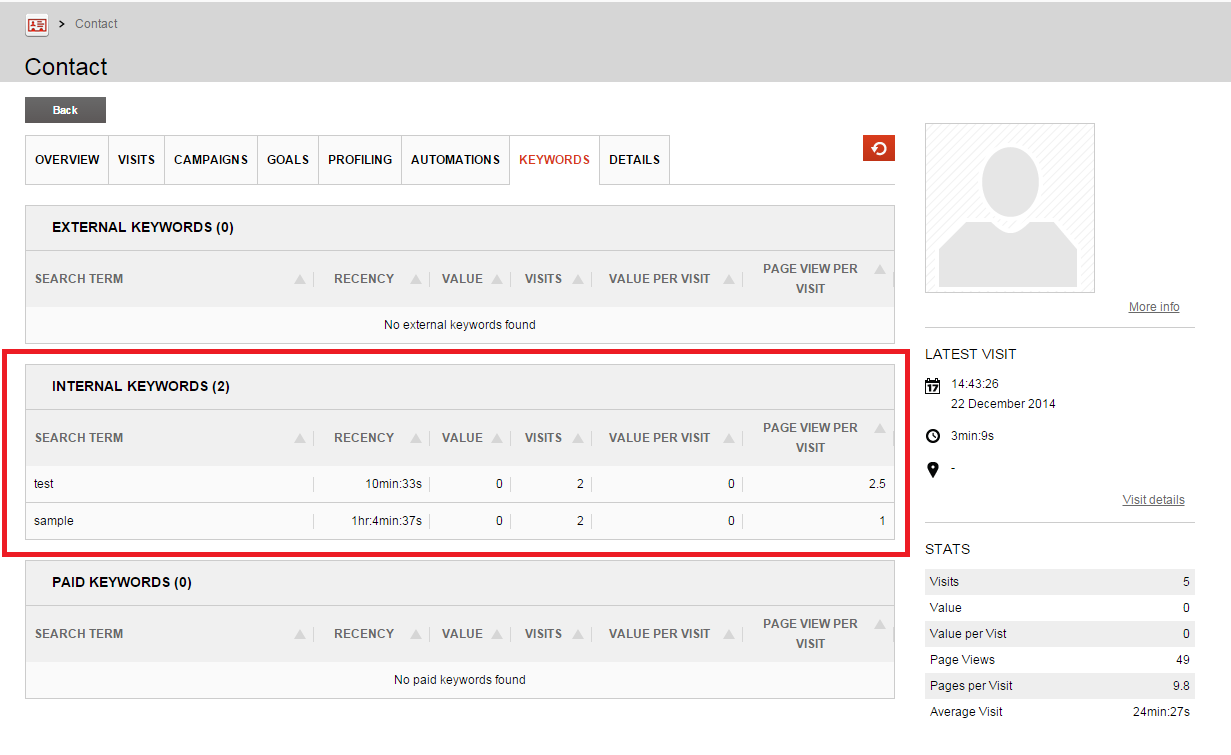Click the Visit details link

click(x=1153, y=499)
